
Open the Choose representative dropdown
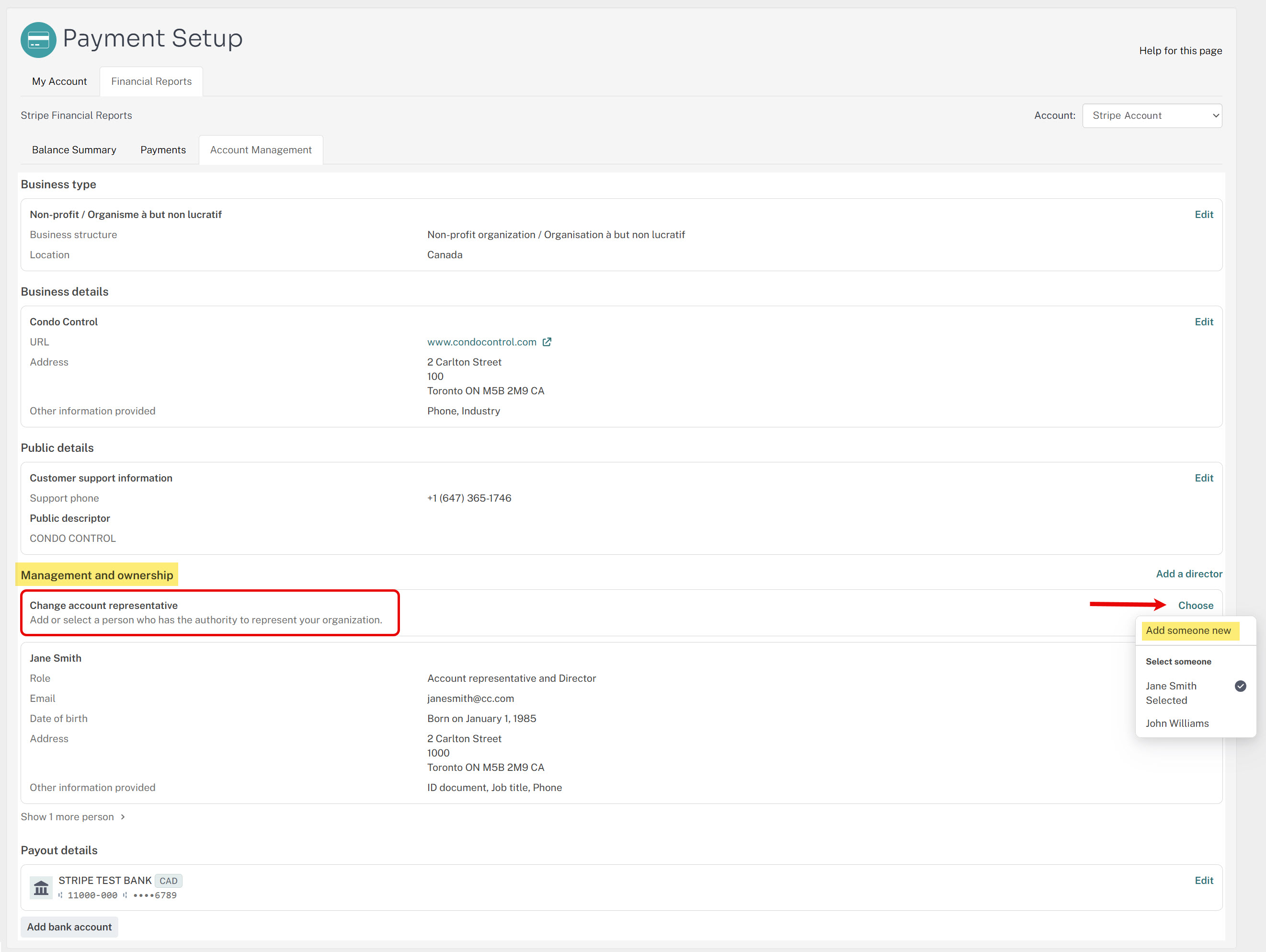pos(1195,605)
